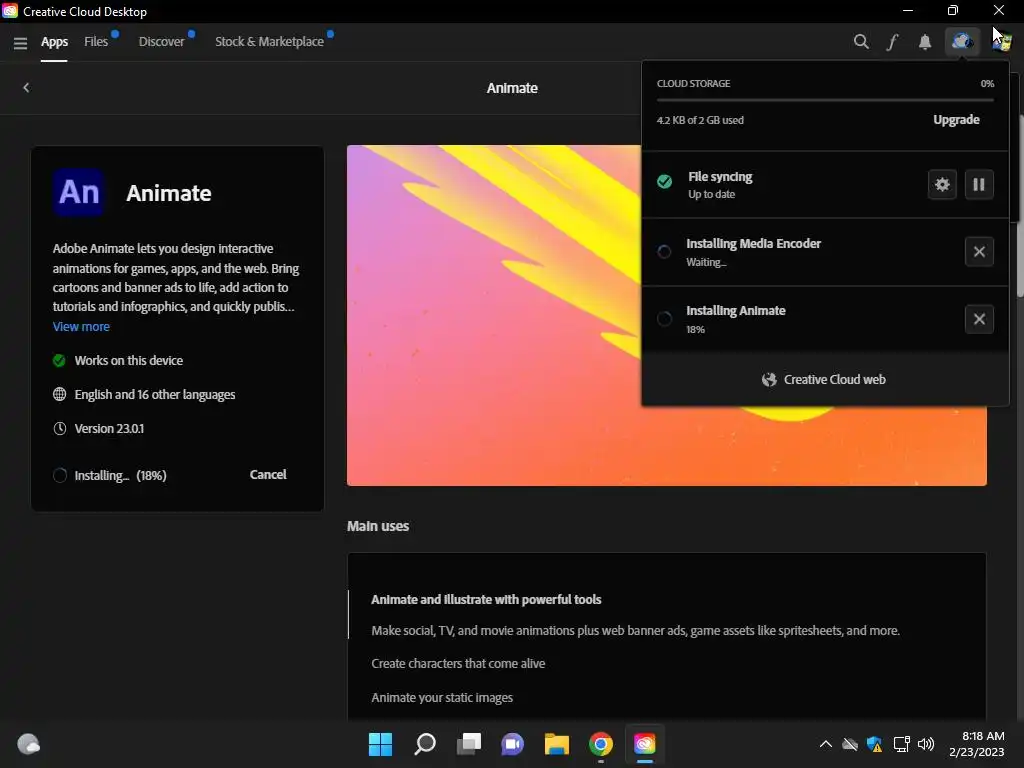
Task: Open File Explorer from taskbar
Action: [x=557, y=744]
